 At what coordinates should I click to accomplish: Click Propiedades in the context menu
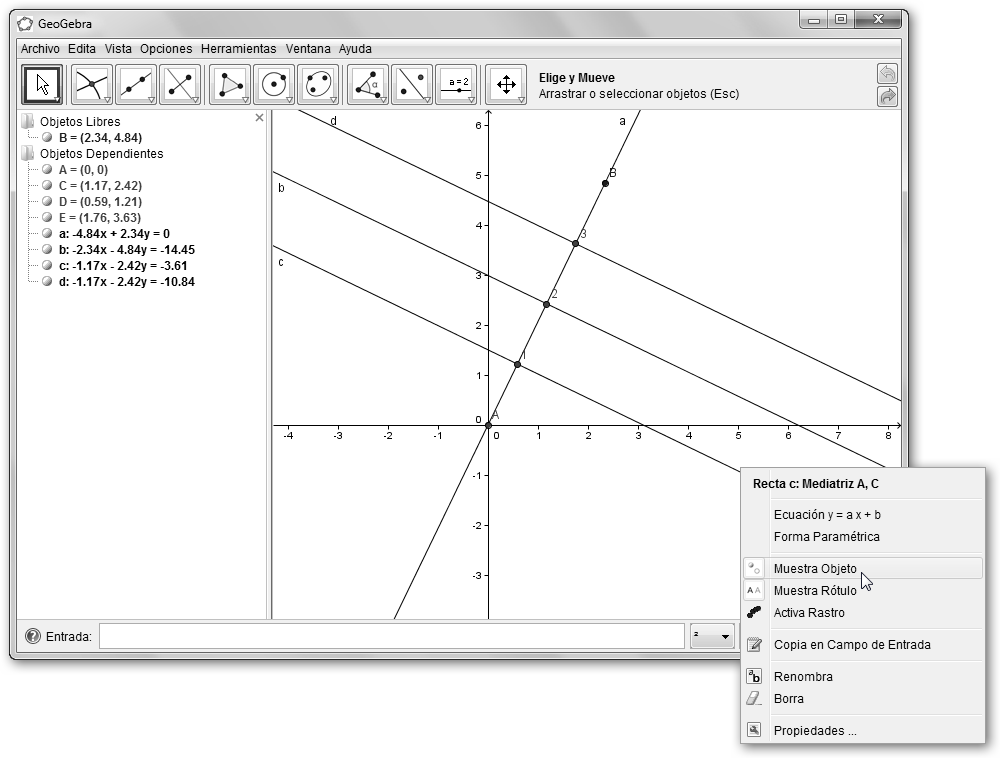coord(815,731)
